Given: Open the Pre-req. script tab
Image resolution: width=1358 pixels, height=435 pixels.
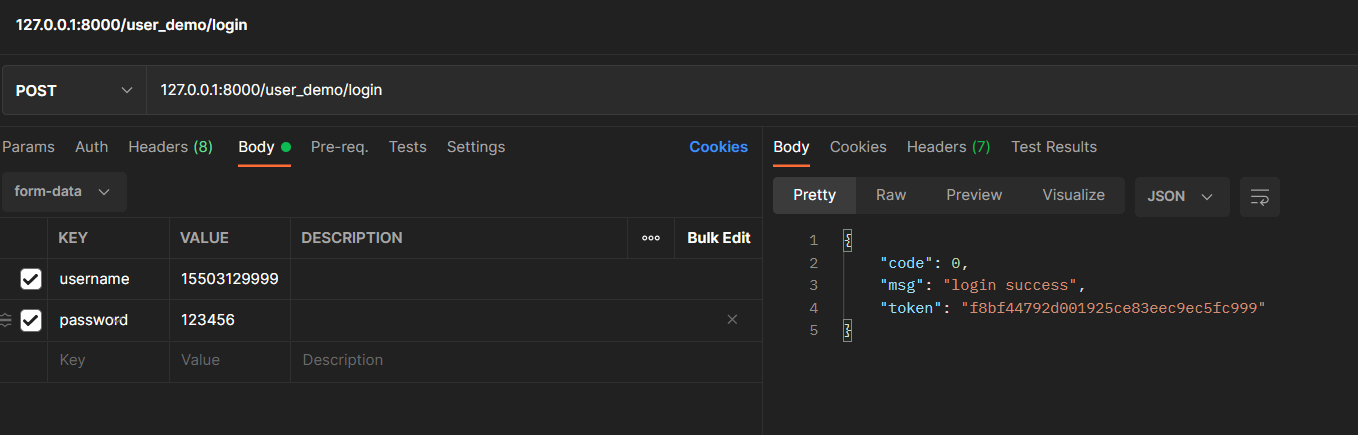Looking at the screenshot, I should click(x=339, y=147).
